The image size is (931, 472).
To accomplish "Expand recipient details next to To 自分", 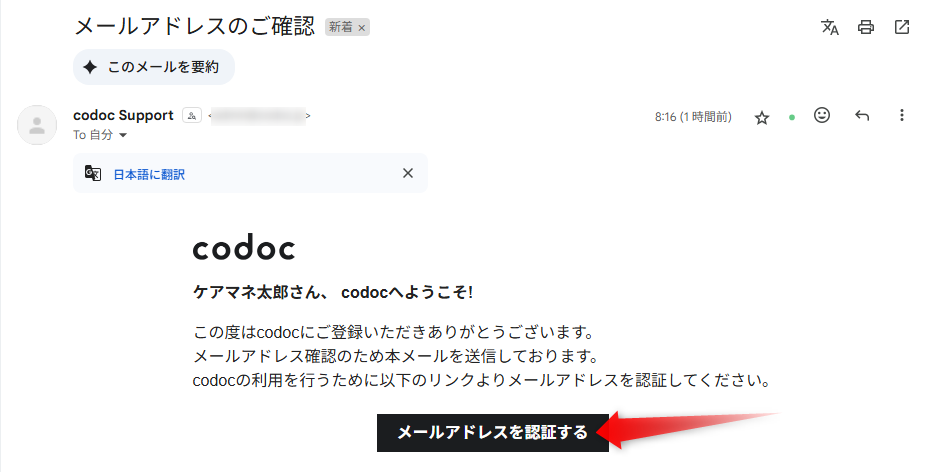I will pyautogui.click(x=123, y=135).
